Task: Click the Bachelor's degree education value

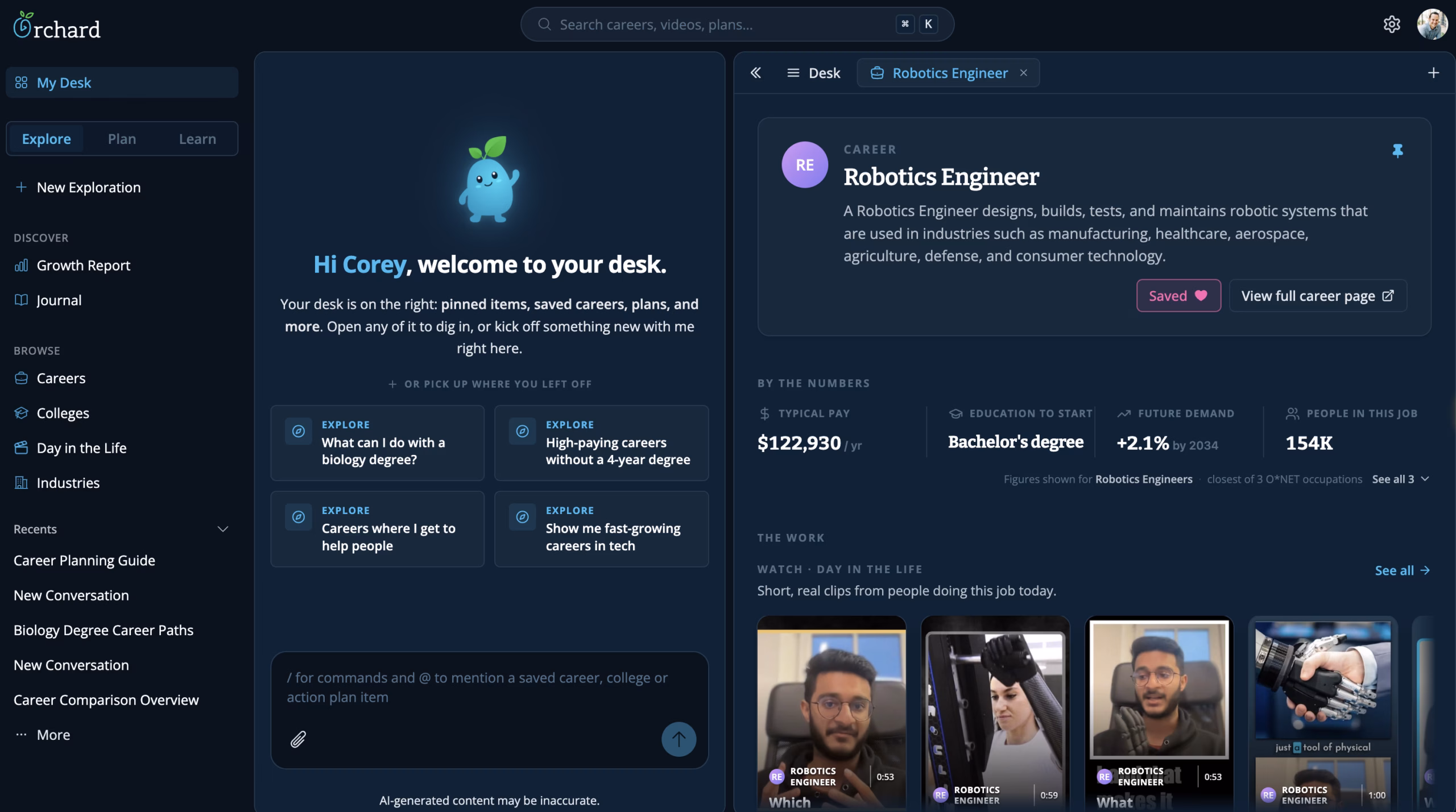Action: point(1016,442)
